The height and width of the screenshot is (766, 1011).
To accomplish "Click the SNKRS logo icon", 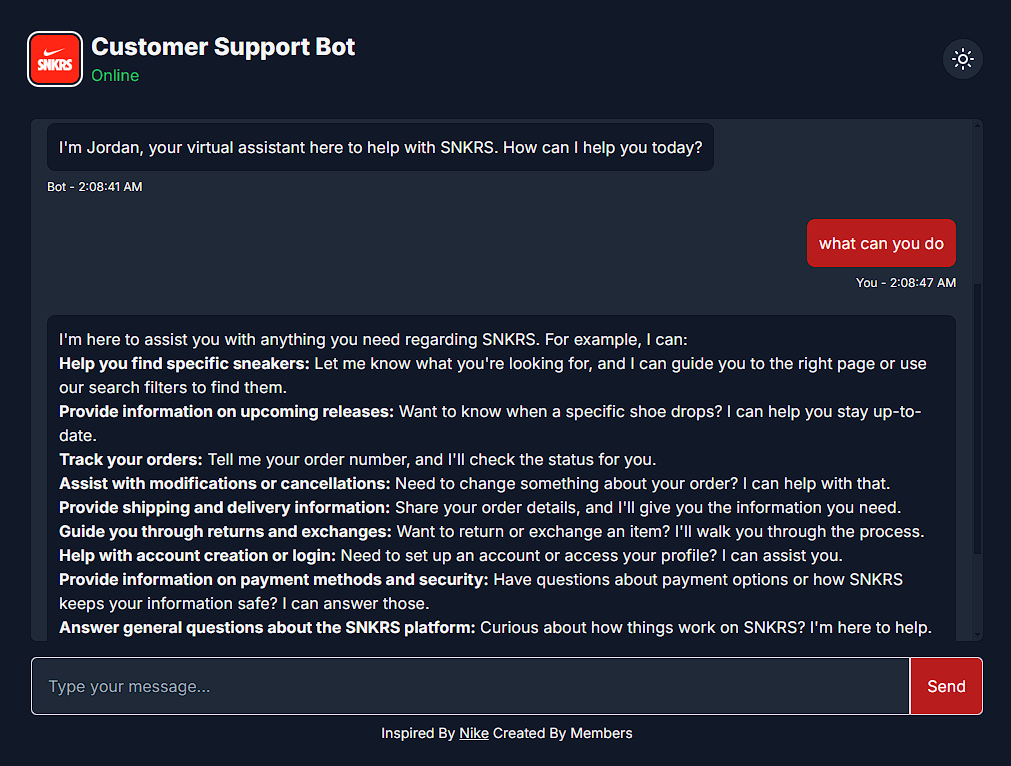I will (55, 59).
